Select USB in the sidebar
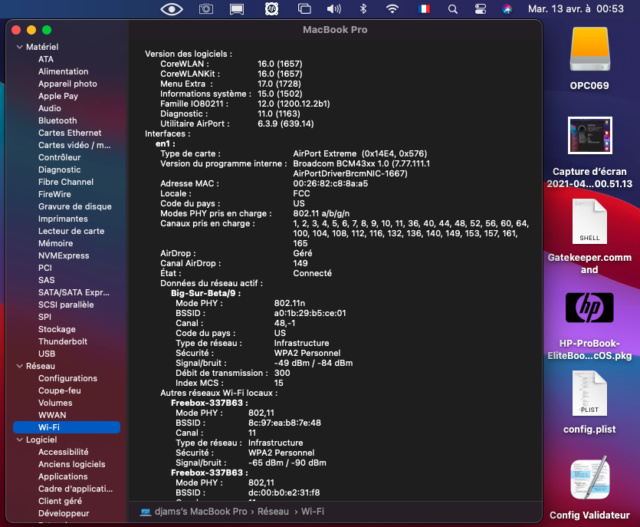This screenshot has height=527, width=640. click(x=47, y=354)
